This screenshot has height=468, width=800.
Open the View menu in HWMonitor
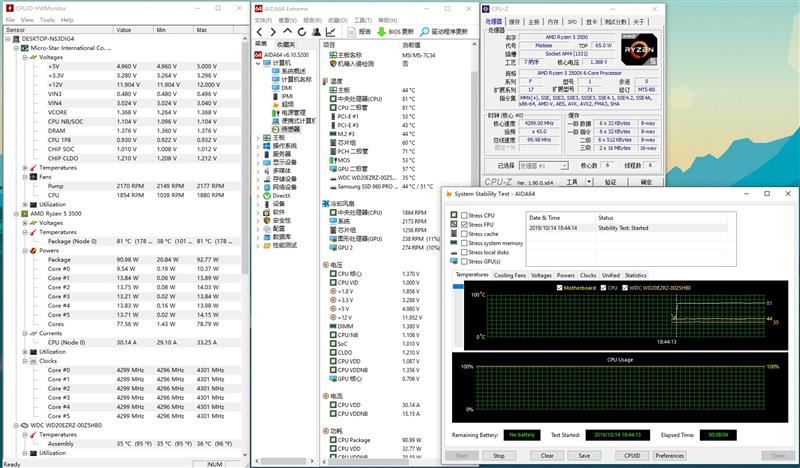click(27, 20)
